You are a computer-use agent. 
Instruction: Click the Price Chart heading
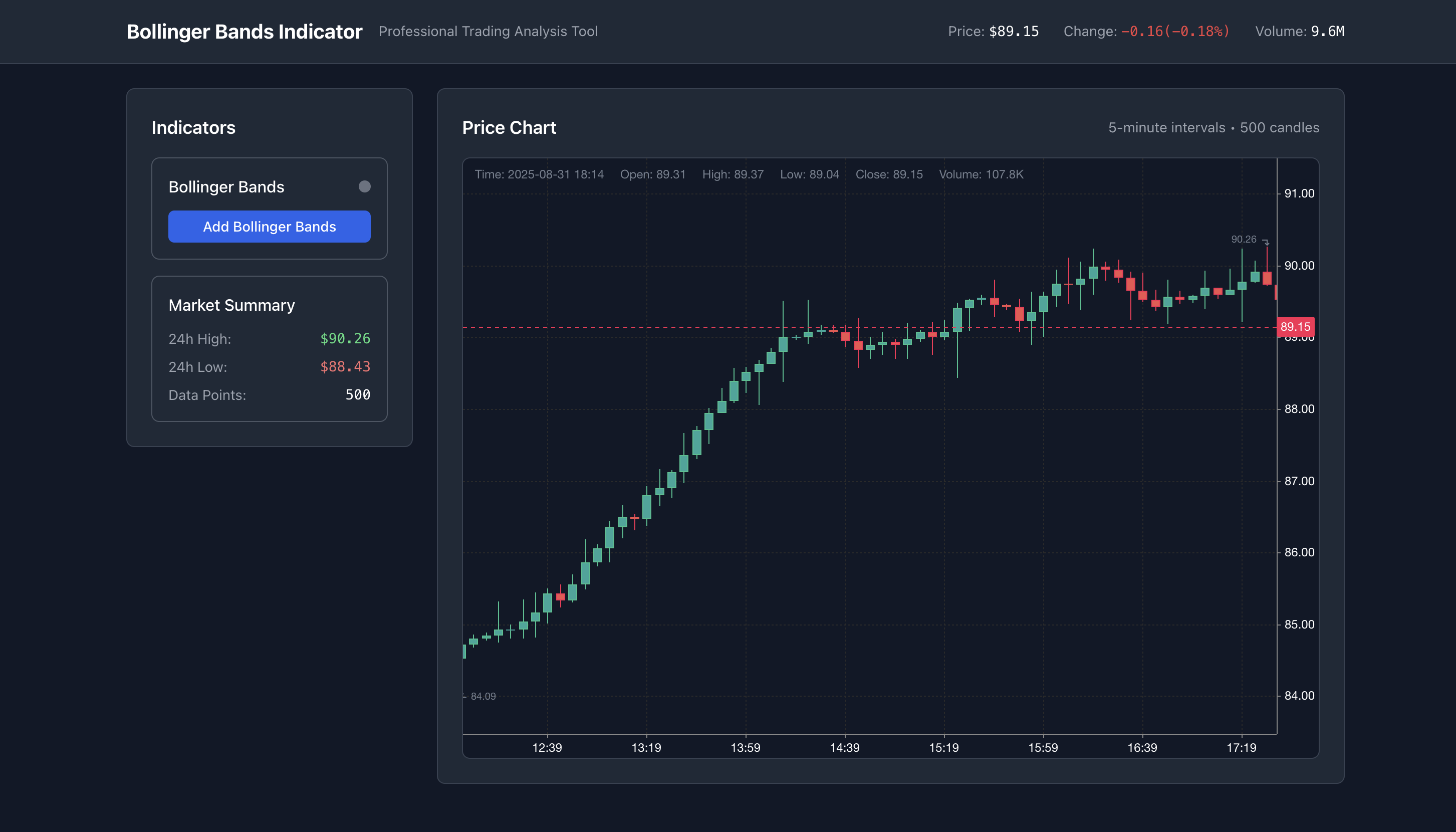click(509, 127)
